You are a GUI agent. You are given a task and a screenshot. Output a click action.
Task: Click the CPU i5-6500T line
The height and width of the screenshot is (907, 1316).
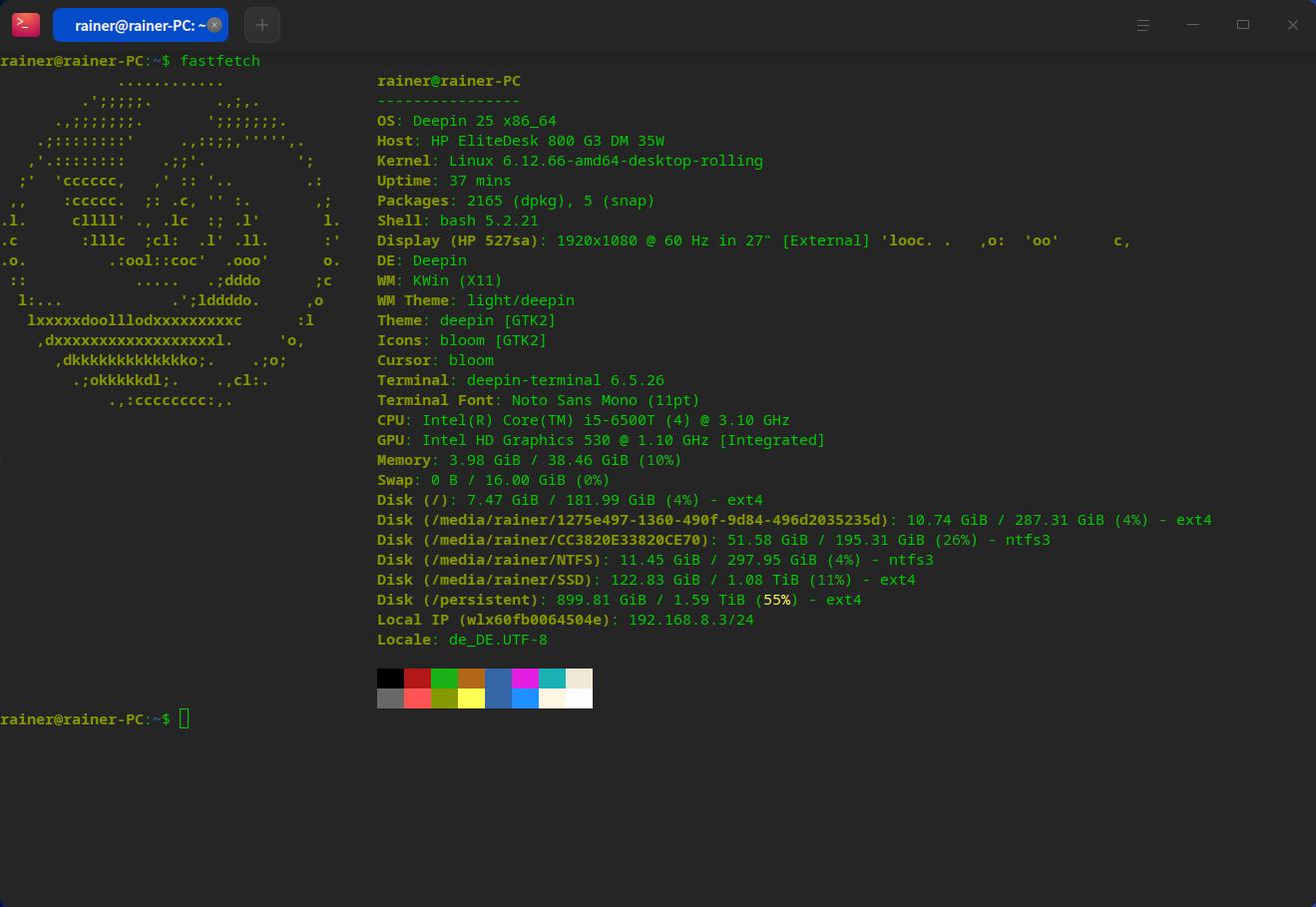coord(584,420)
